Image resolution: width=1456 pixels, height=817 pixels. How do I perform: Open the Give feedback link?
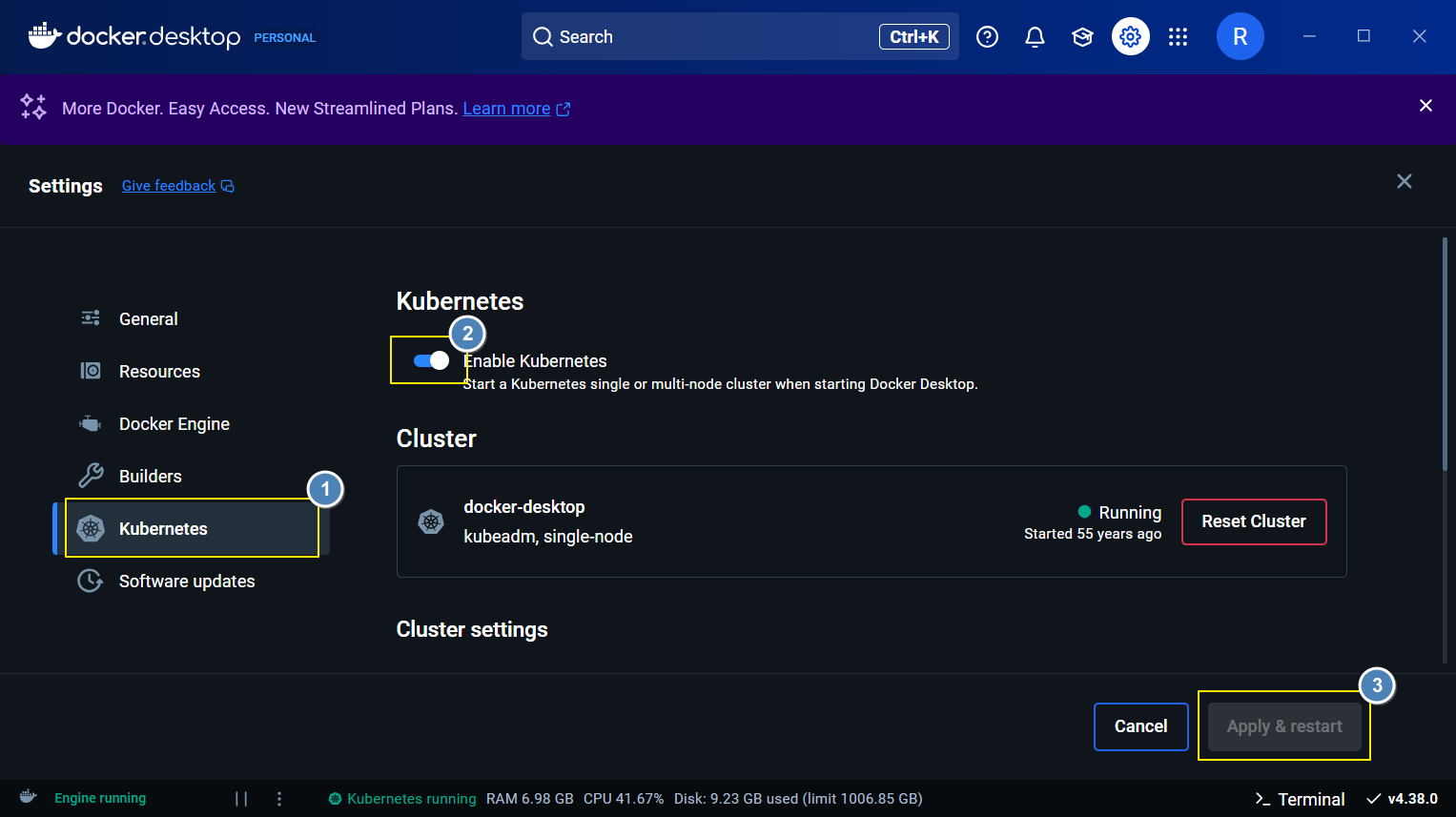(169, 186)
